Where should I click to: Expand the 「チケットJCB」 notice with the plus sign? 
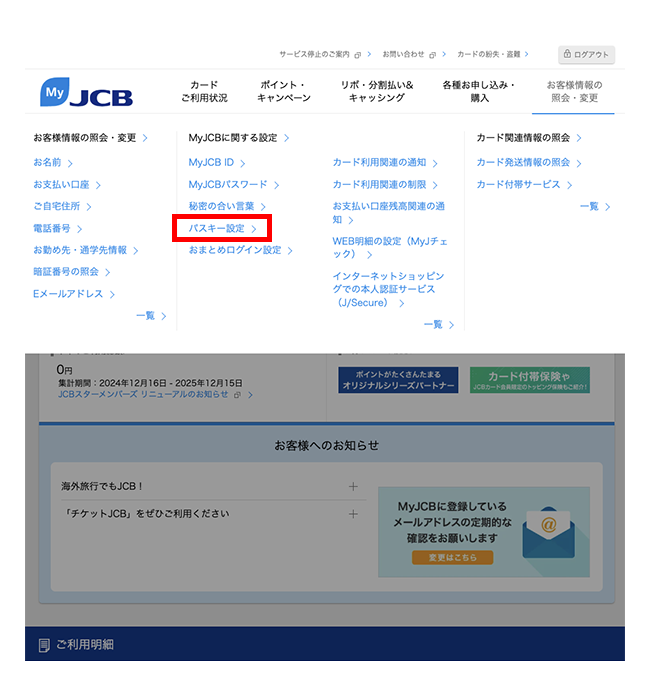tap(353, 514)
